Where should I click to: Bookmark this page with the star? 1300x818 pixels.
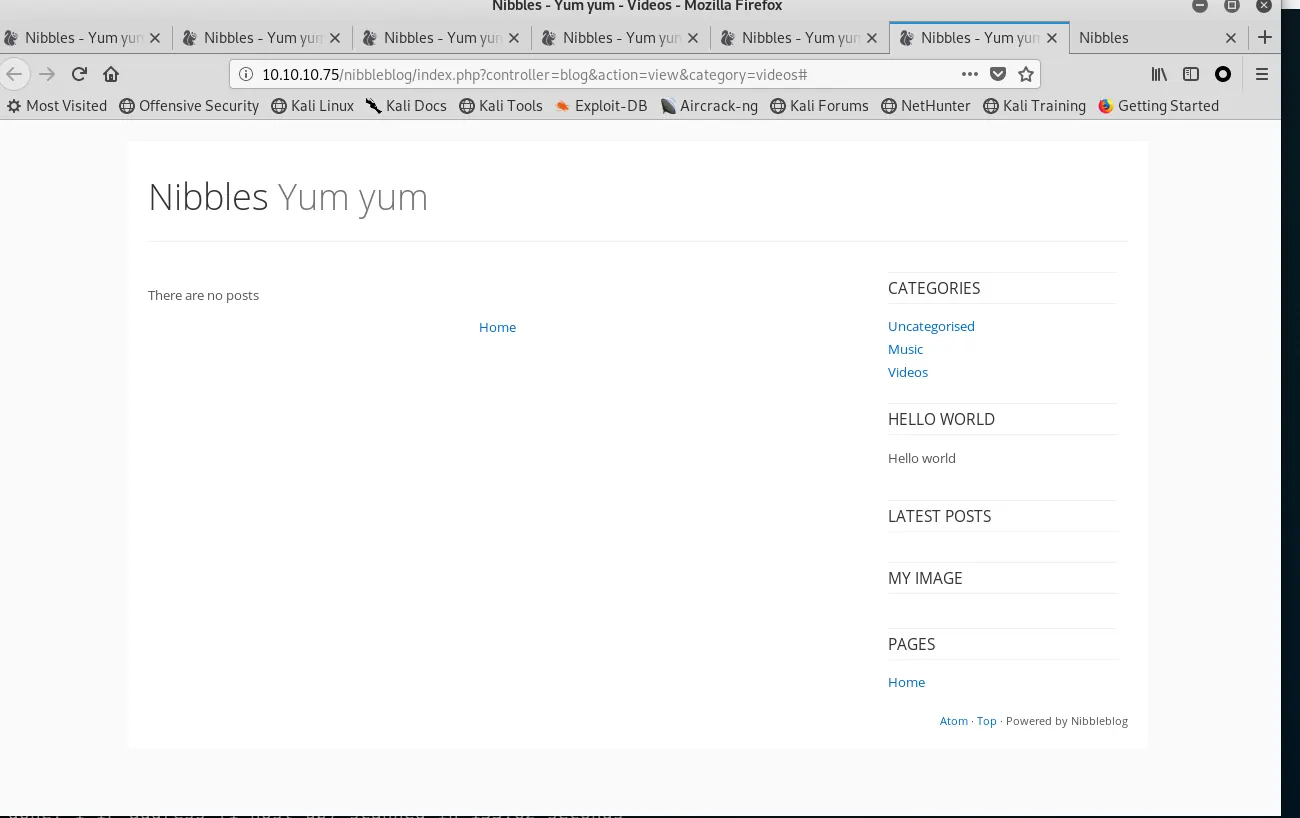[x=1025, y=74]
